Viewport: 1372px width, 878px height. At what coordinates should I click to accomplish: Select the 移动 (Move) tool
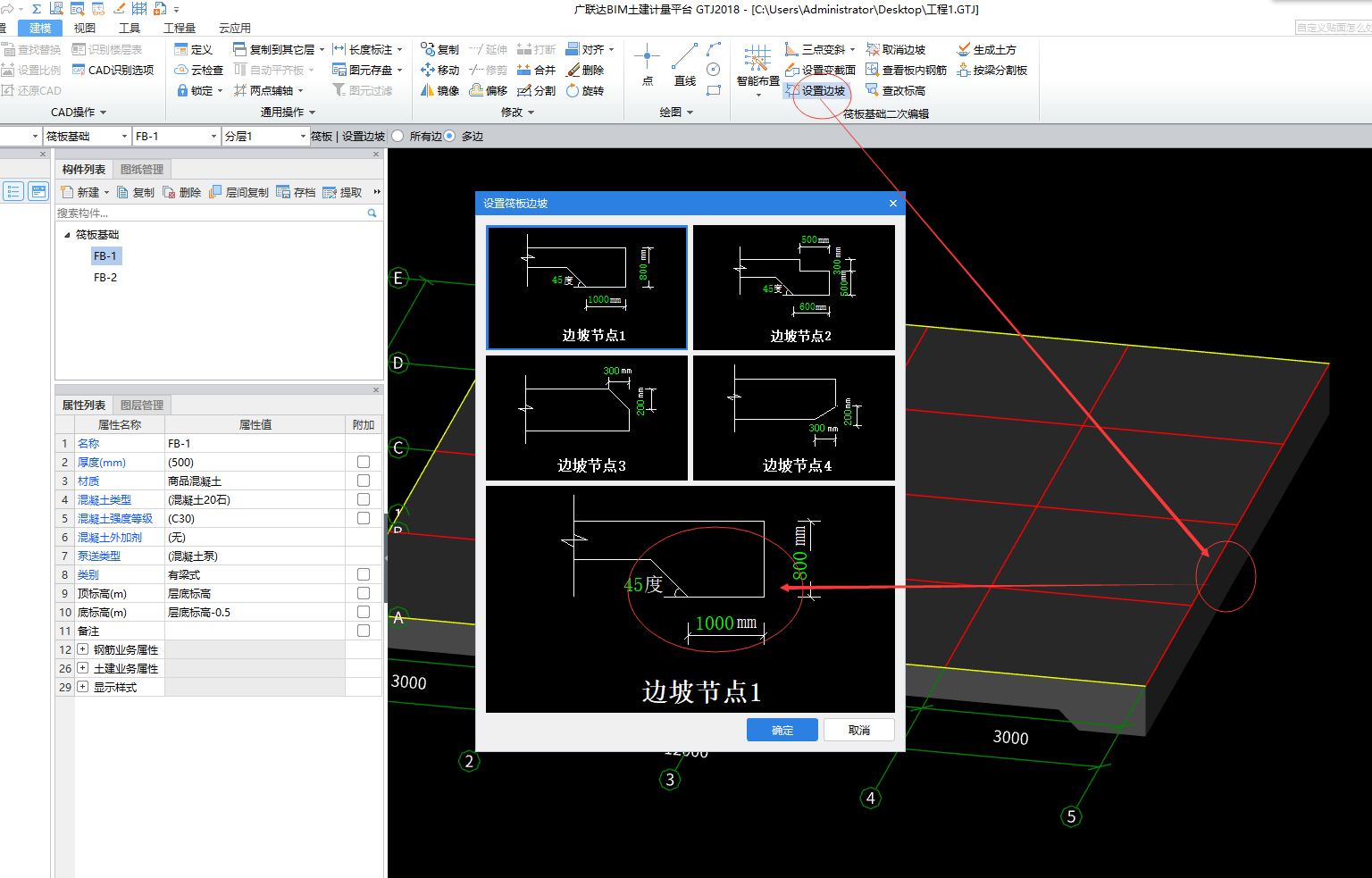pyautogui.click(x=439, y=70)
